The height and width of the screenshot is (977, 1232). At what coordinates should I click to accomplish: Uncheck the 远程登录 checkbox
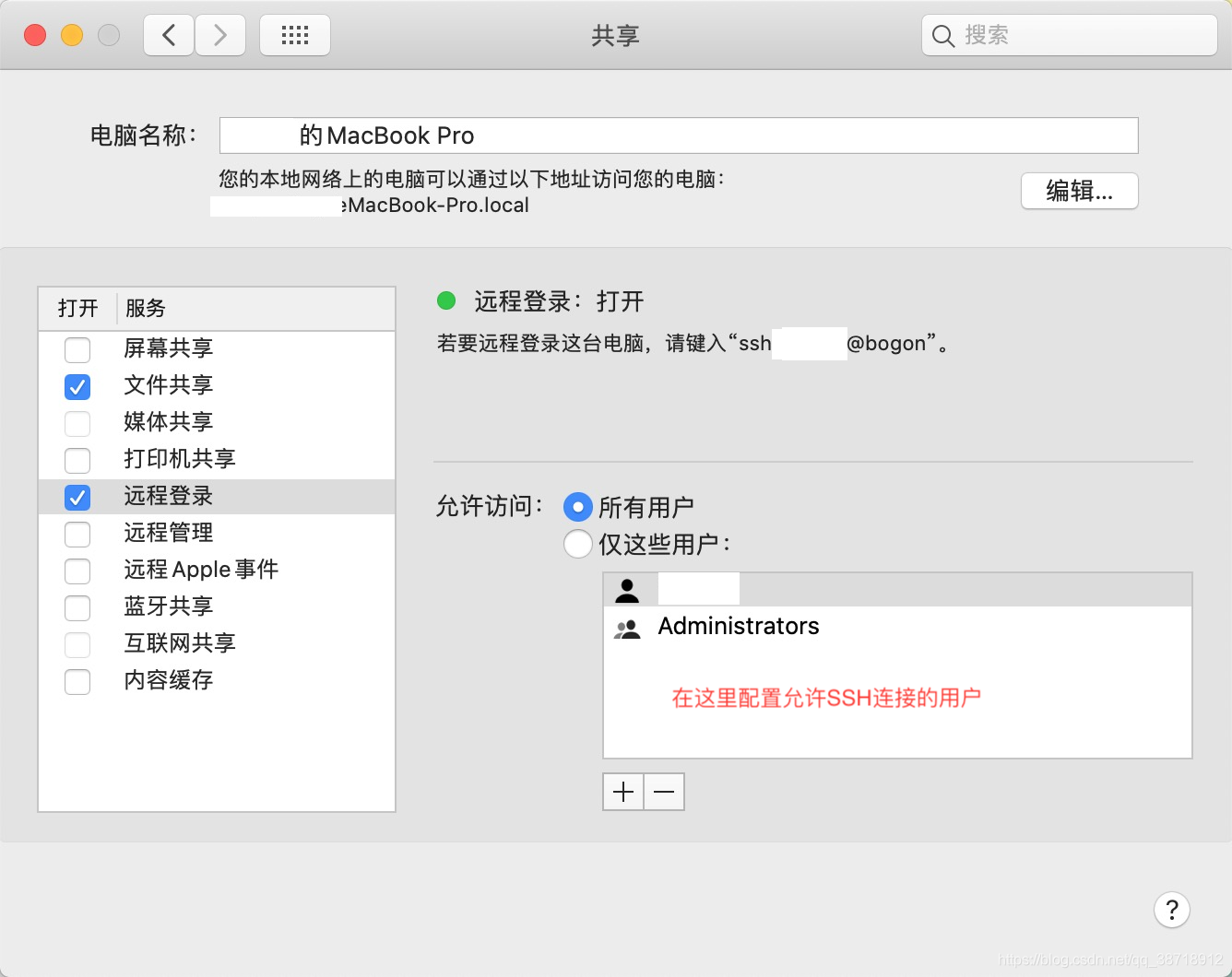tap(77, 497)
